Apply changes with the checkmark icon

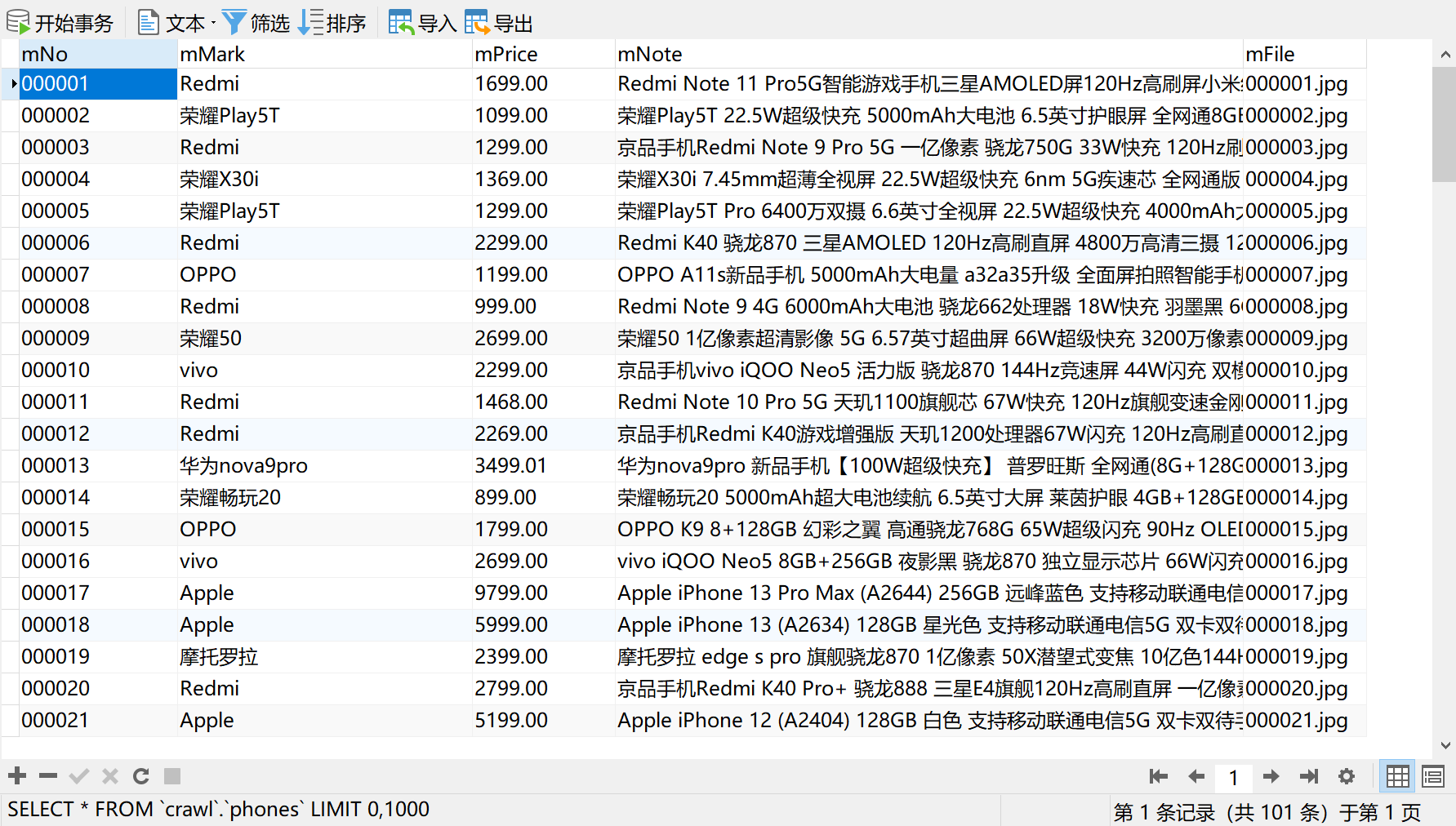[x=79, y=776]
